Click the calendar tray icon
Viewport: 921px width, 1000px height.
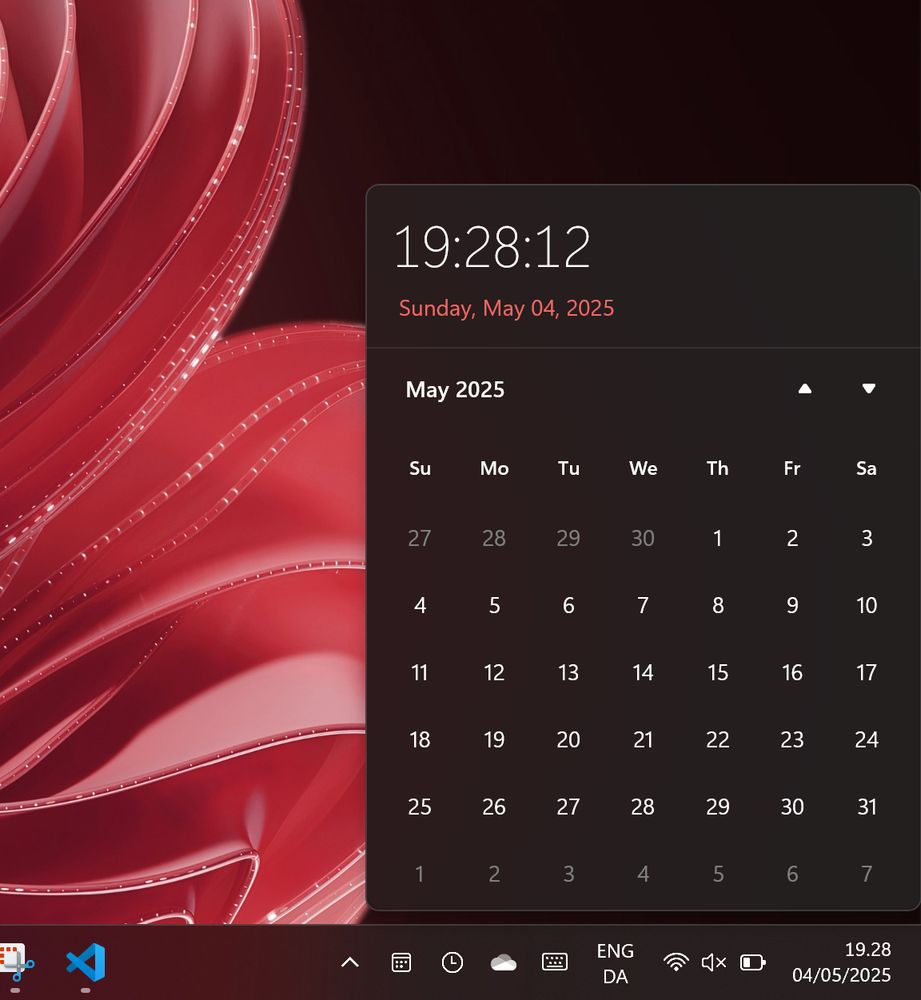pos(401,962)
